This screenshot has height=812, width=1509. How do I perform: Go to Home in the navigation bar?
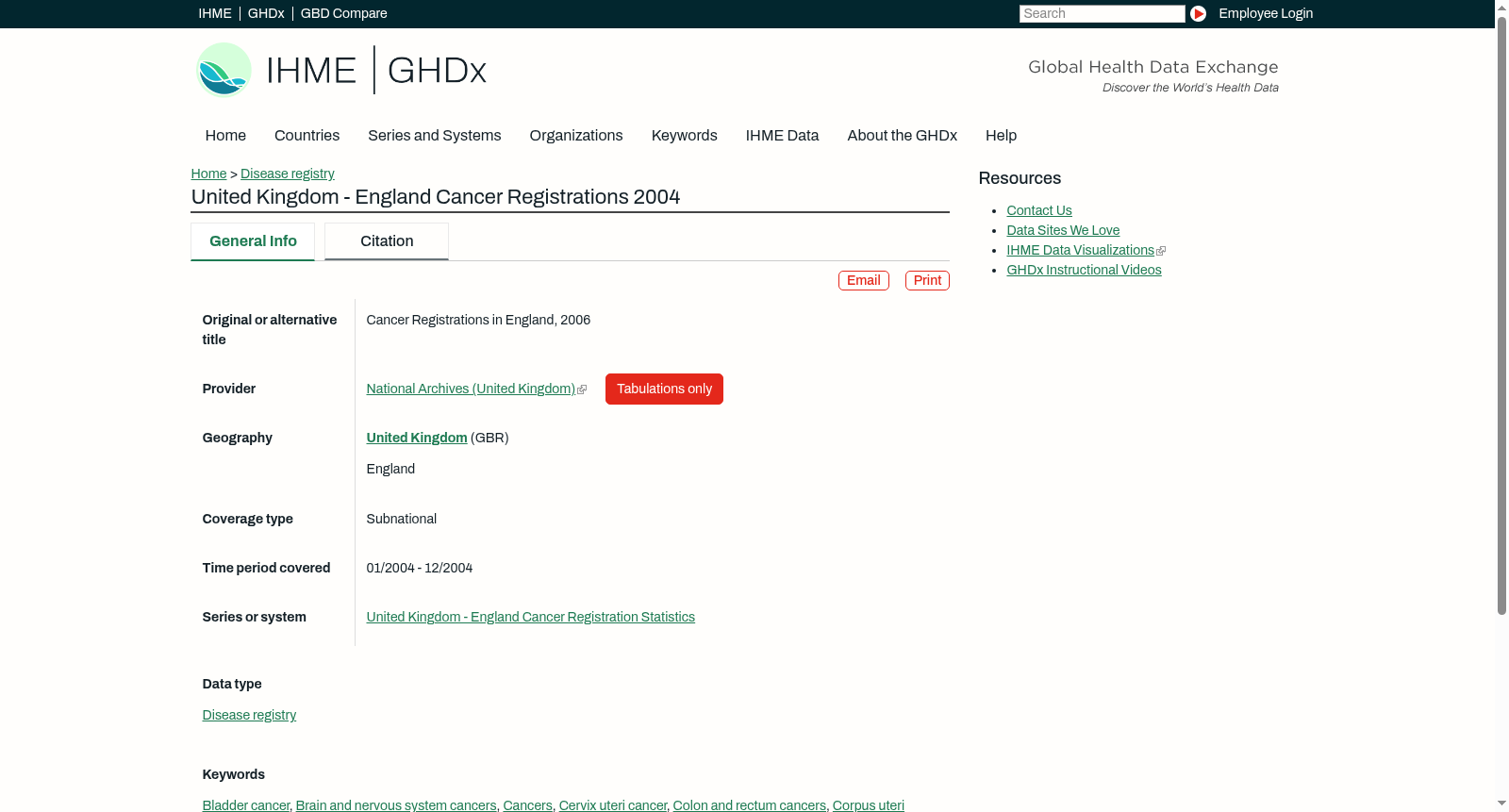point(225,136)
